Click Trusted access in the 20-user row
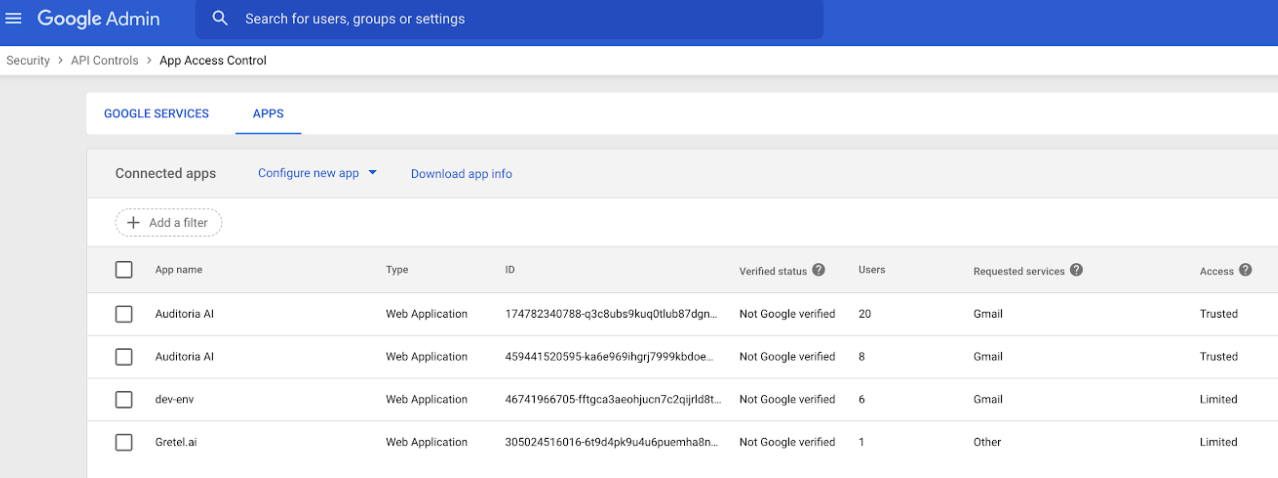The image size is (1278, 478). (1219, 314)
